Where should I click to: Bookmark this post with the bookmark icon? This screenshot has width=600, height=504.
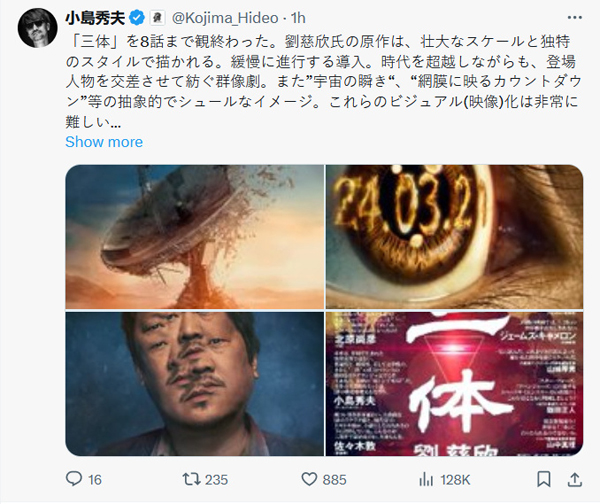pos(543,479)
